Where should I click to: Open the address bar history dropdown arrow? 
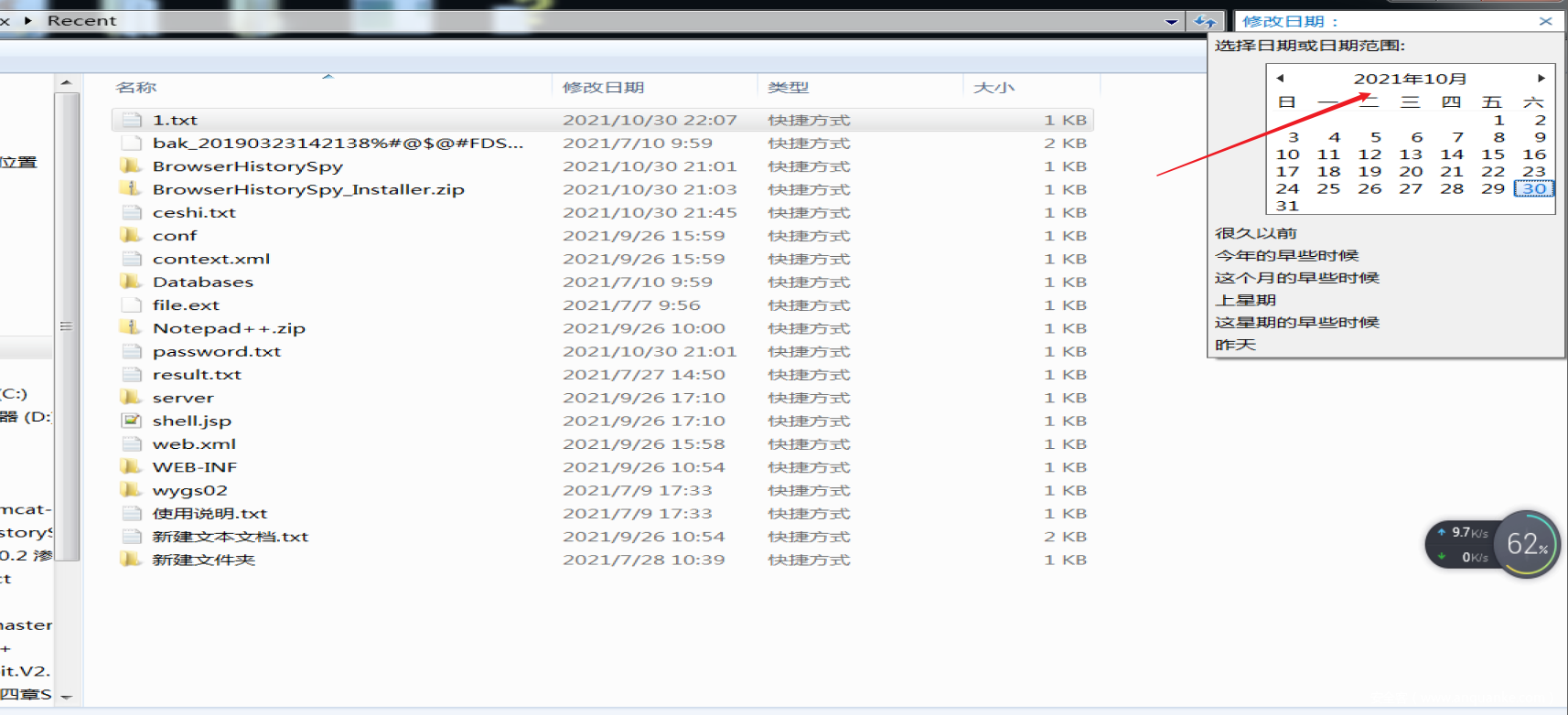pos(1171,21)
